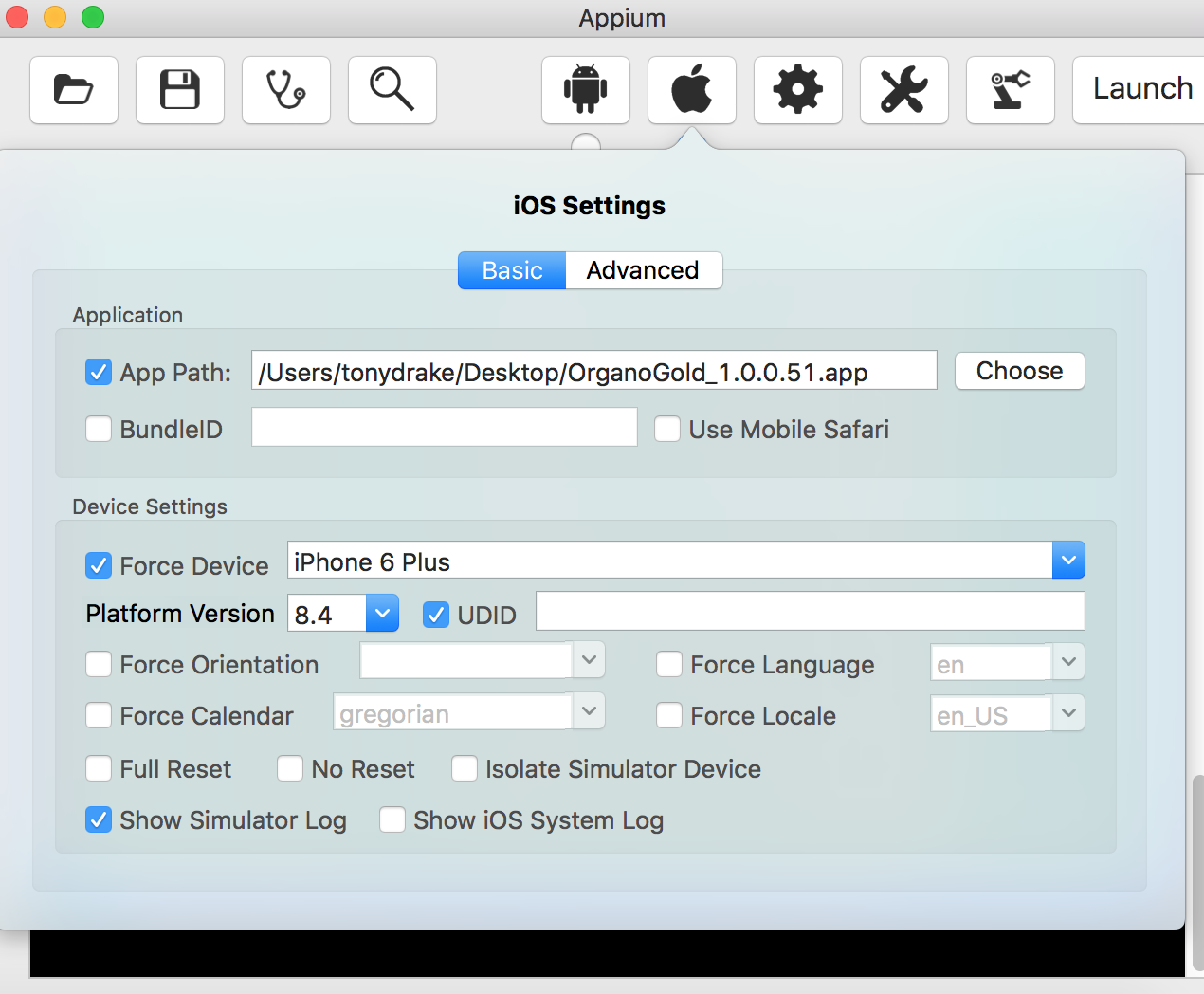Viewport: 1204px width, 994px height.
Task: Check Isolate Simulator Device option
Action: pos(465,768)
